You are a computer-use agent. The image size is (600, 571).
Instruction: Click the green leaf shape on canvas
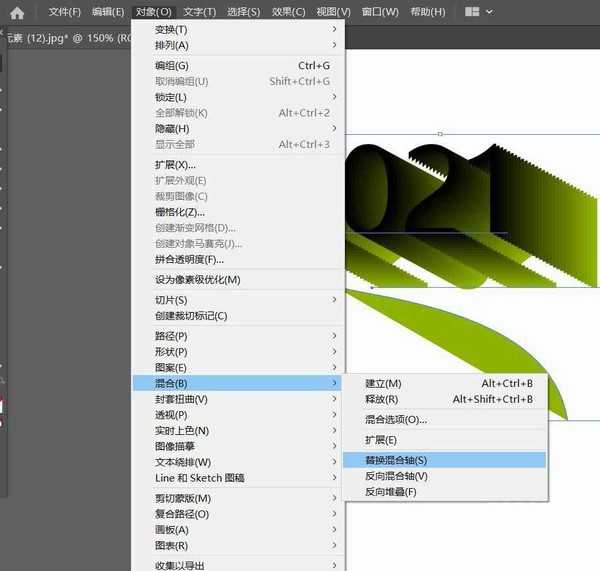click(470, 340)
